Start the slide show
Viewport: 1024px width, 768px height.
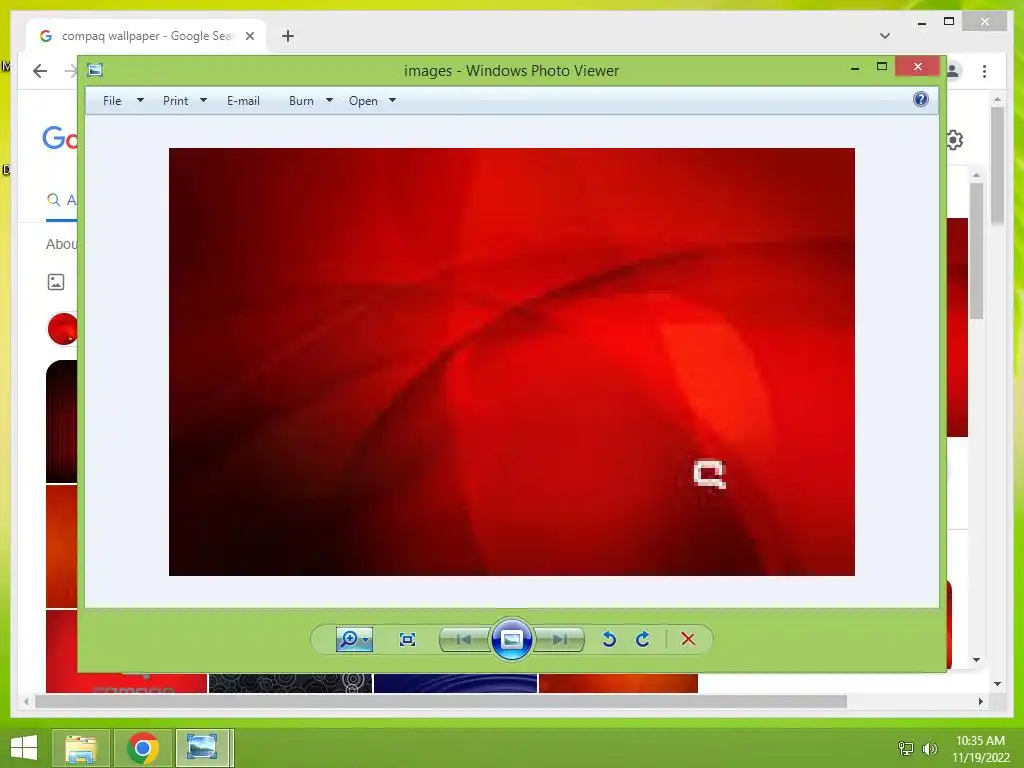click(511, 639)
